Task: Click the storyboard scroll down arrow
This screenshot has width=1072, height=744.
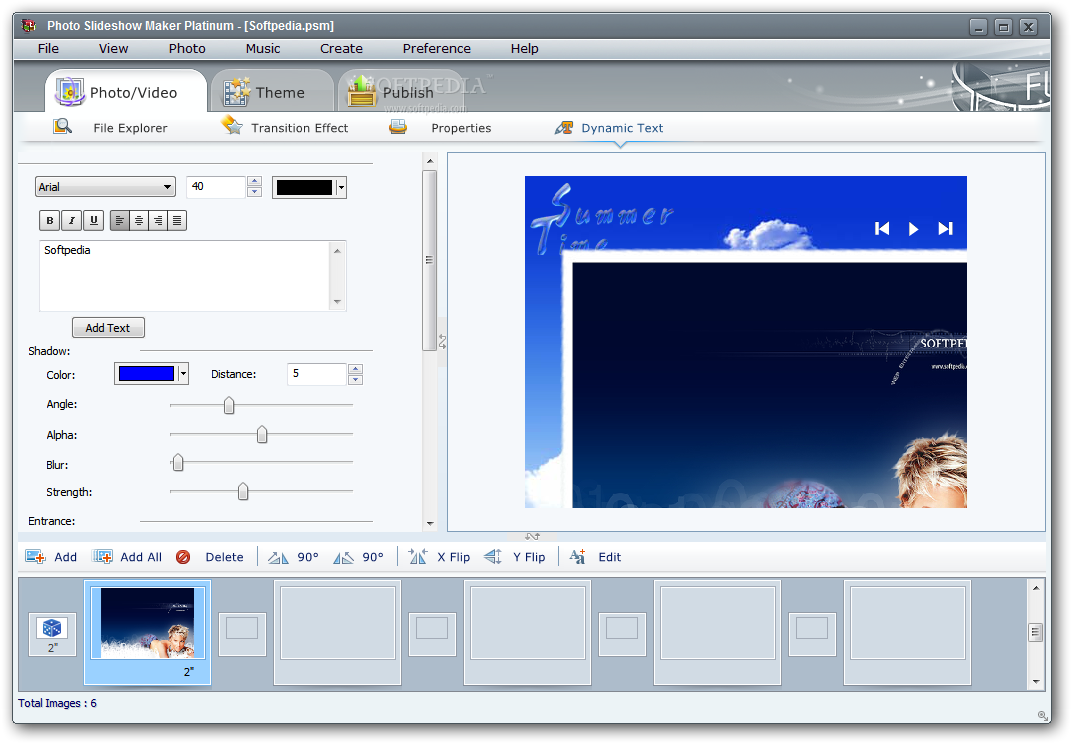Action: (1036, 681)
